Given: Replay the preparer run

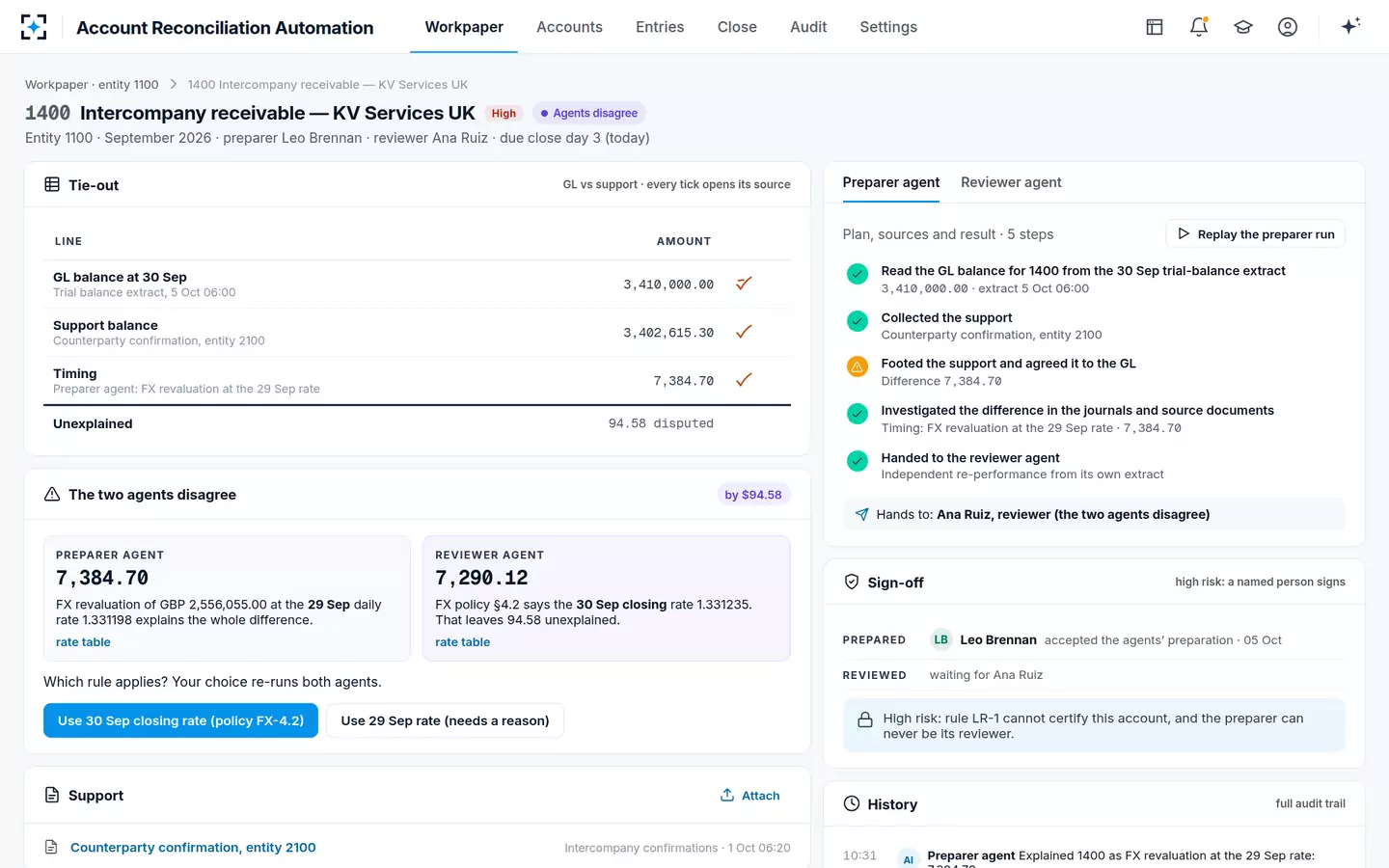Looking at the screenshot, I should coord(1255,234).
